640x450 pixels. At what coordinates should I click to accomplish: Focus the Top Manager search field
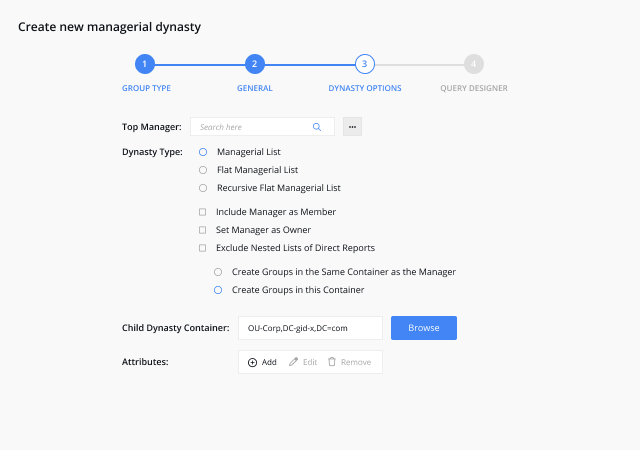click(x=262, y=127)
